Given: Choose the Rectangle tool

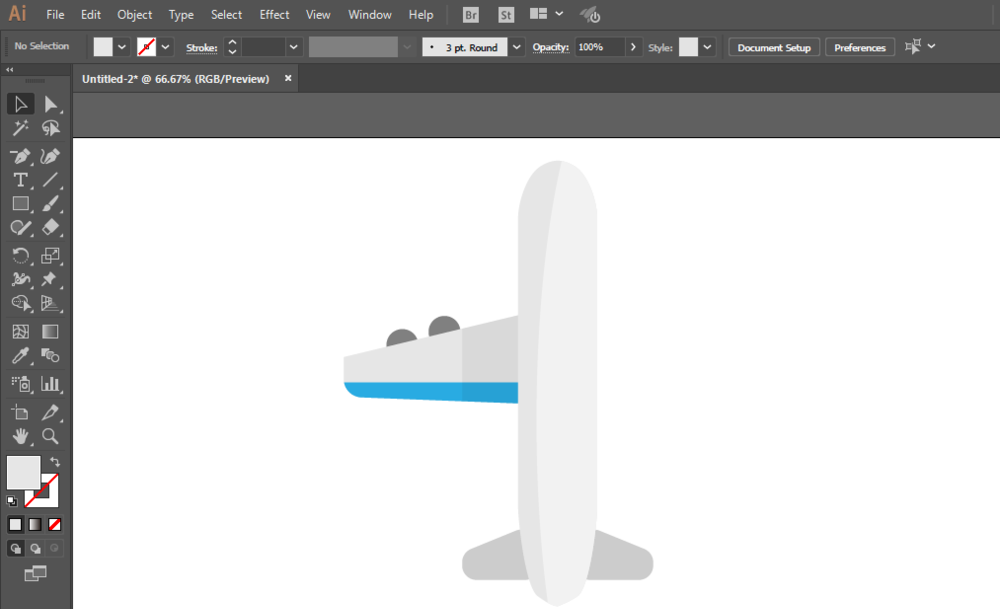Looking at the screenshot, I should tap(20, 204).
